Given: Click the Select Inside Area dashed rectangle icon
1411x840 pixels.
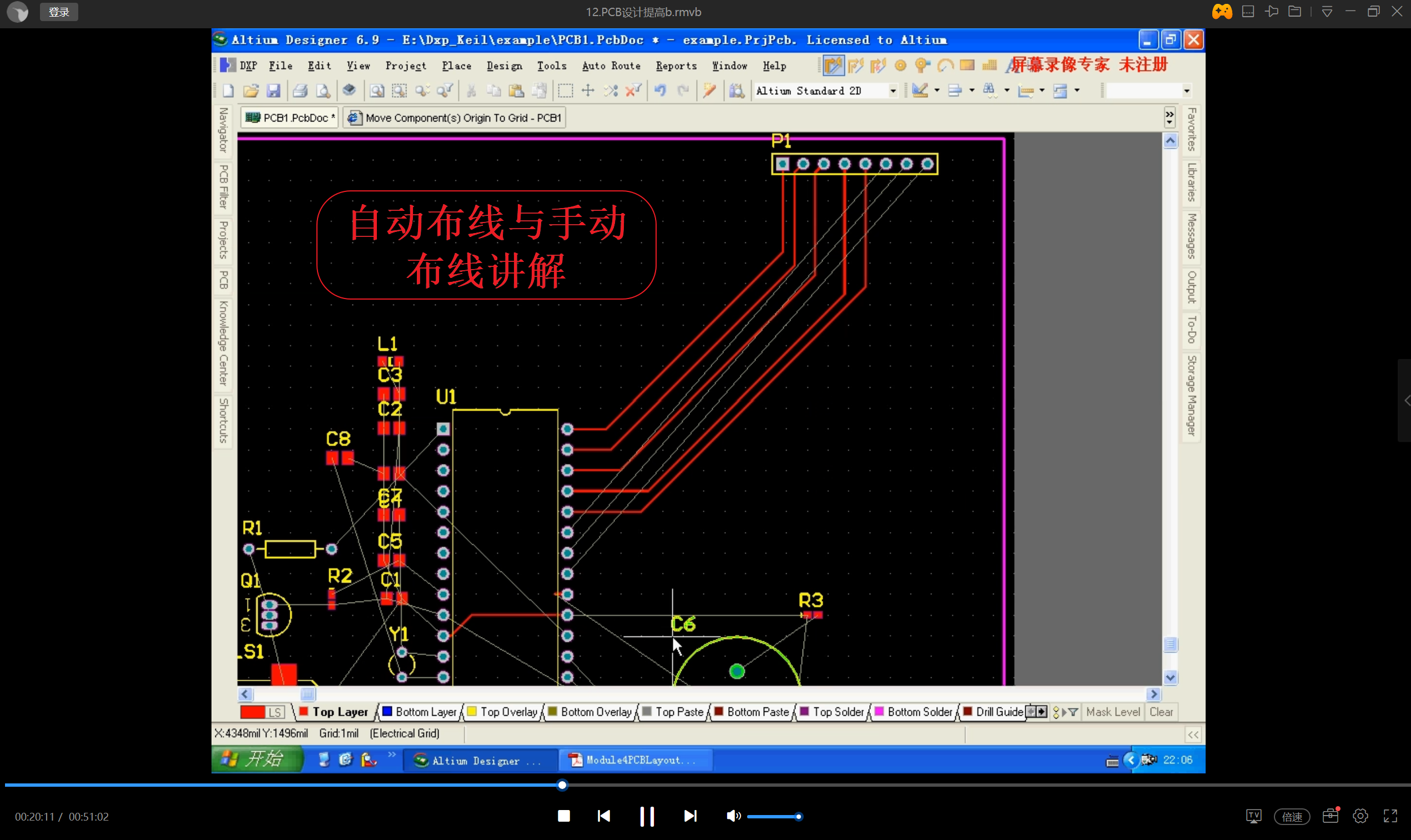Looking at the screenshot, I should pos(566,90).
